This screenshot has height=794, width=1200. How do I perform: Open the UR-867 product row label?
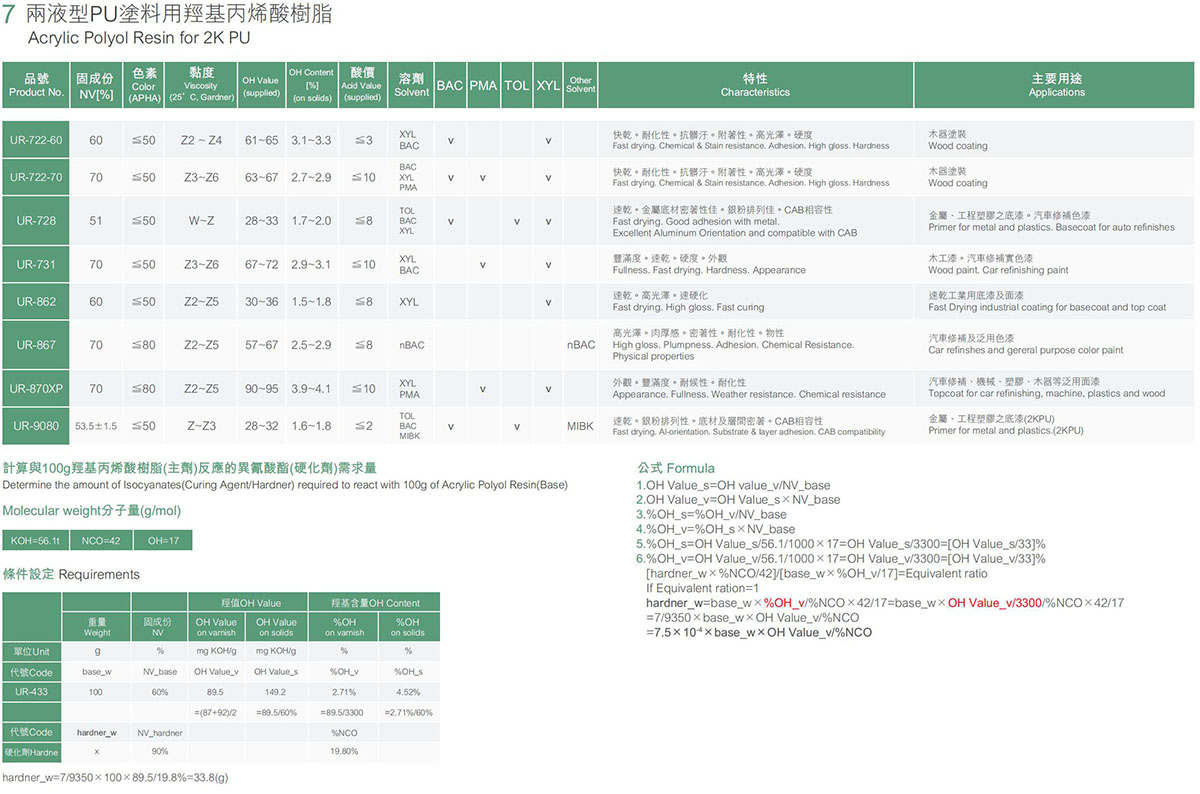point(36,345)
